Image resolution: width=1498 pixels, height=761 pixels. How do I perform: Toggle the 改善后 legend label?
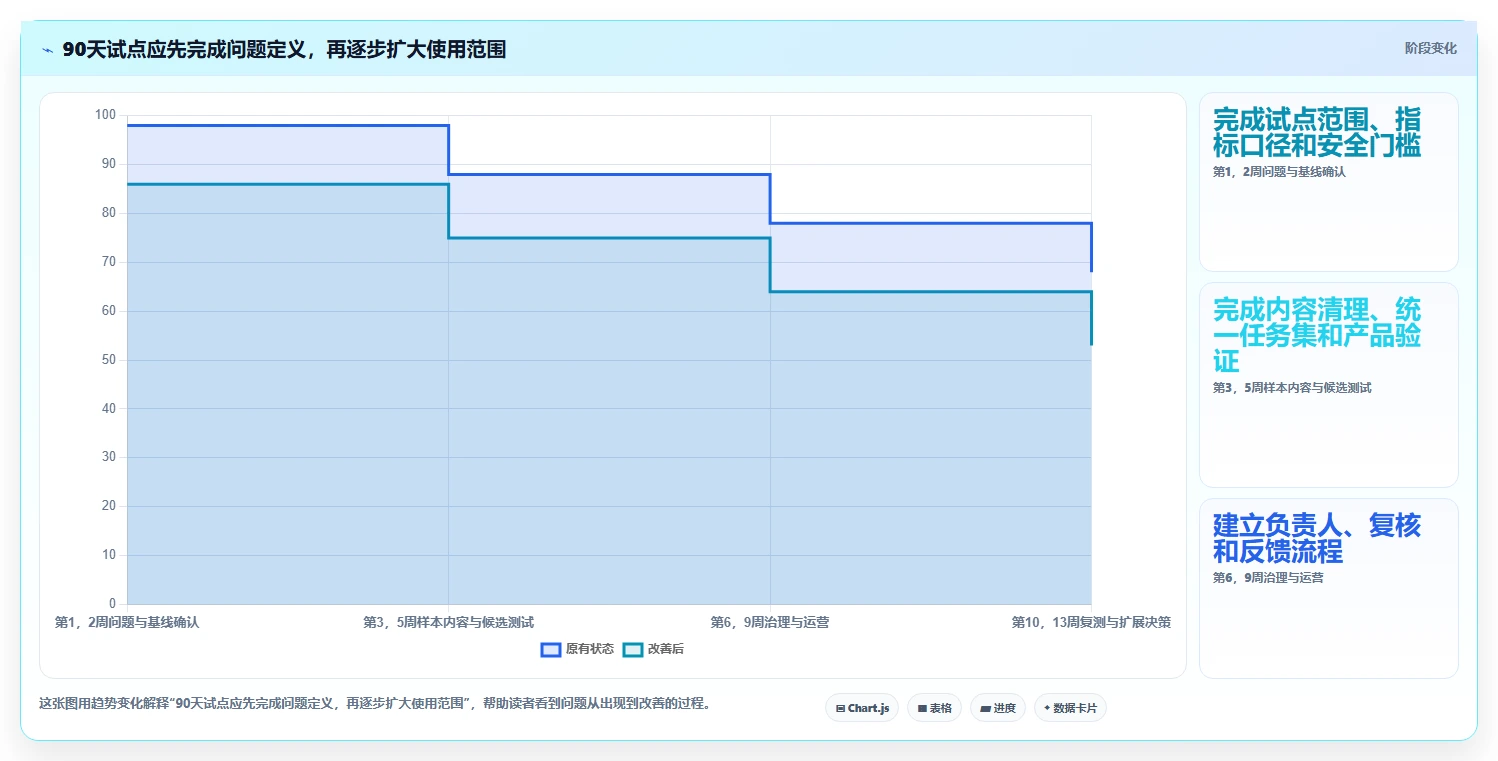[x=666, y=649]
